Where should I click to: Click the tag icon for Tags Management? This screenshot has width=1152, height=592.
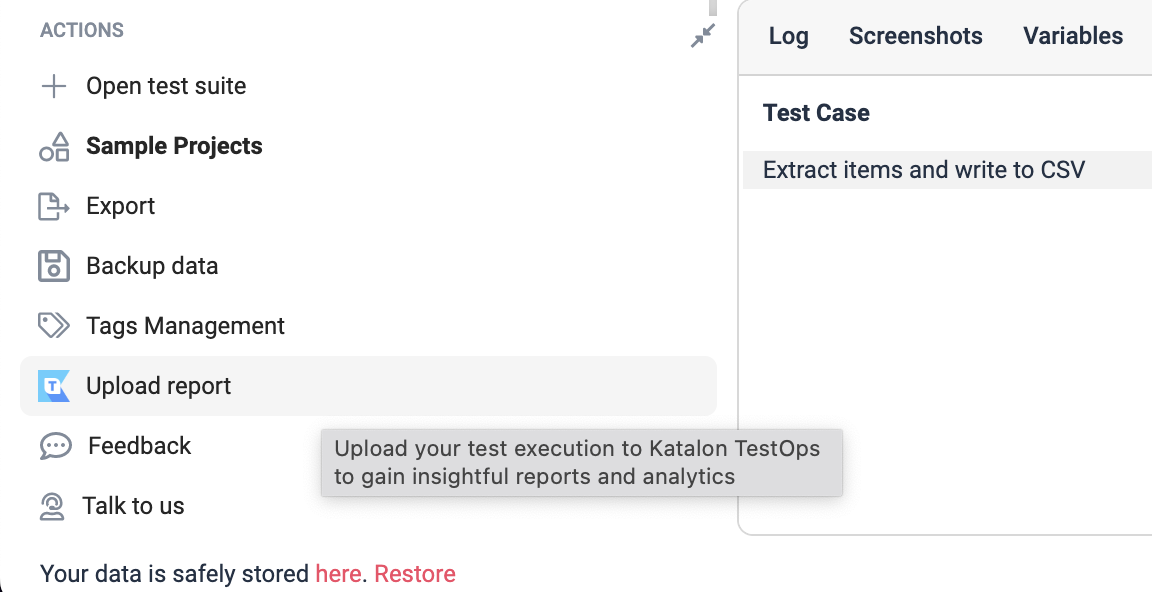54,326
